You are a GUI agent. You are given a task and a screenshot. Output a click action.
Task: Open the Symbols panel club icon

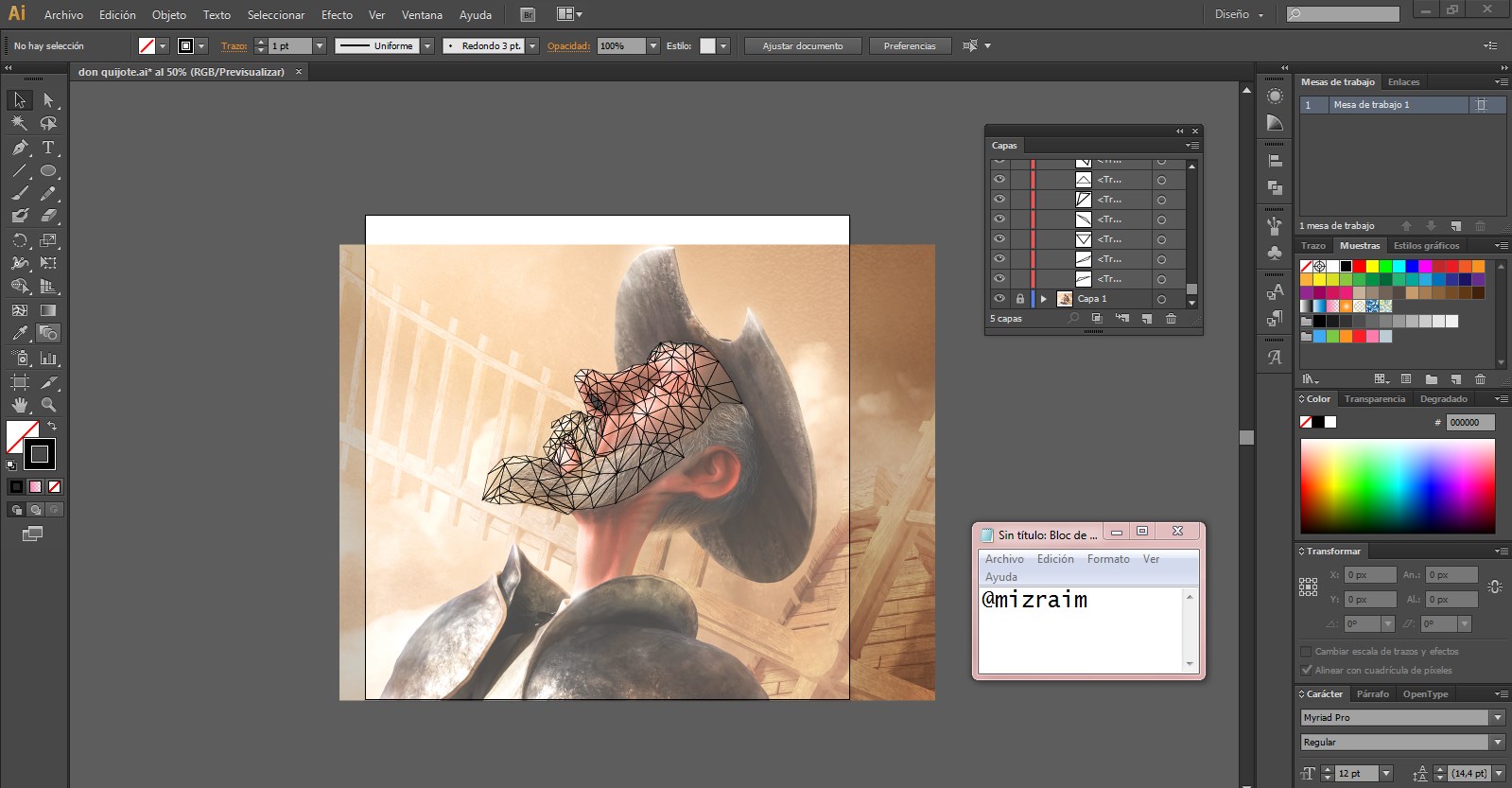[x=1275, y=253]
